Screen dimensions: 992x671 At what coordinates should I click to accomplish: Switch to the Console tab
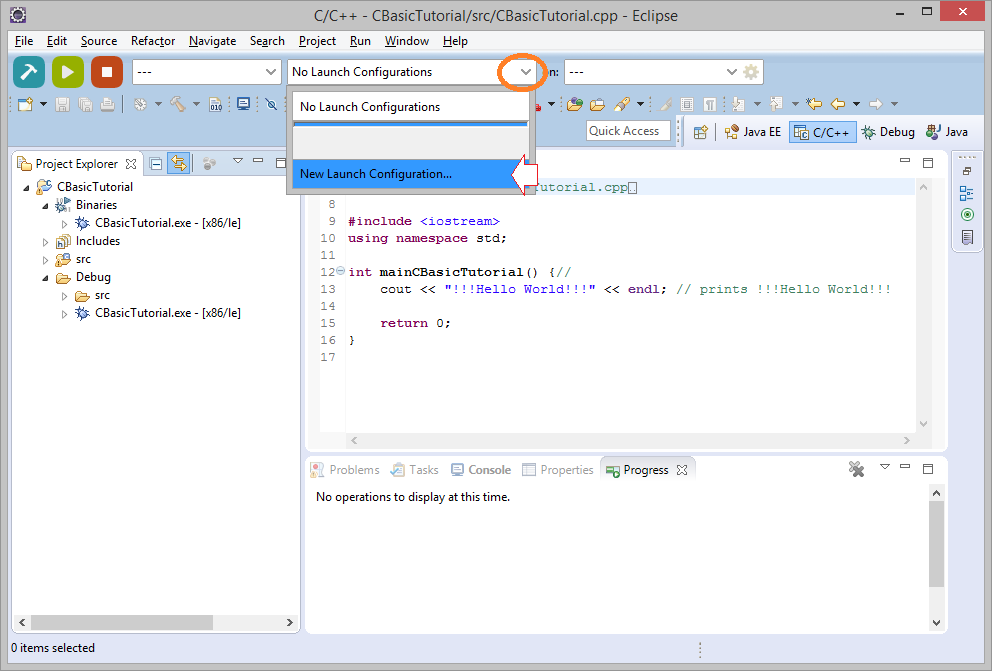[481, 470]
